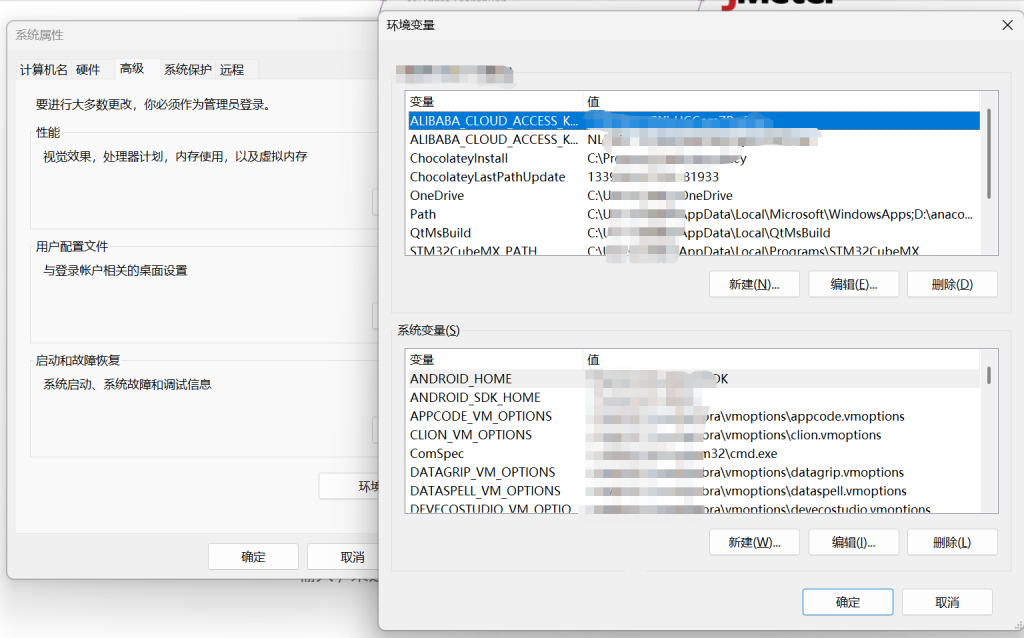This screenshot has height=638, width=1024.
Task: Open the 硬件 tab
Action: [x=88, y=69]
